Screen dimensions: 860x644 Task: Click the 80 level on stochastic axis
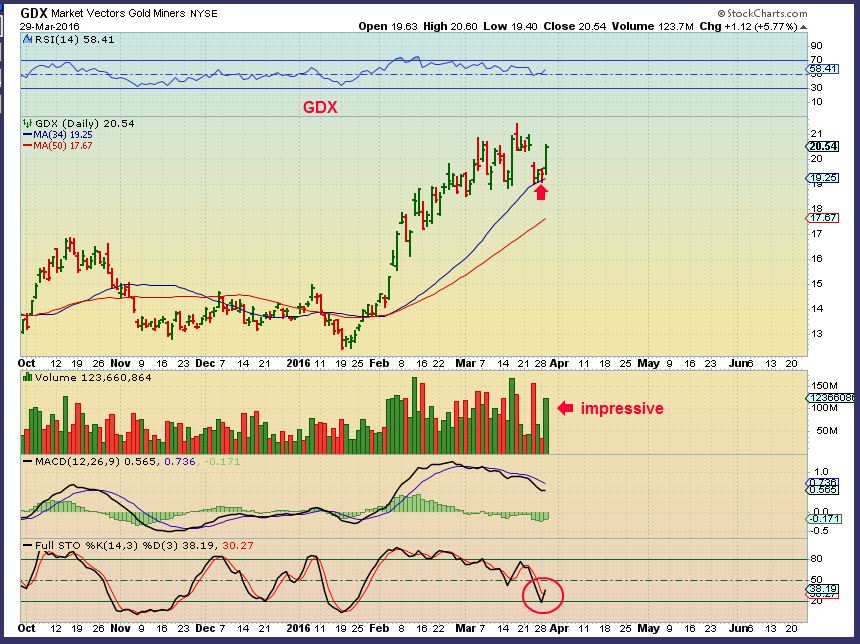tap(817, 559)
